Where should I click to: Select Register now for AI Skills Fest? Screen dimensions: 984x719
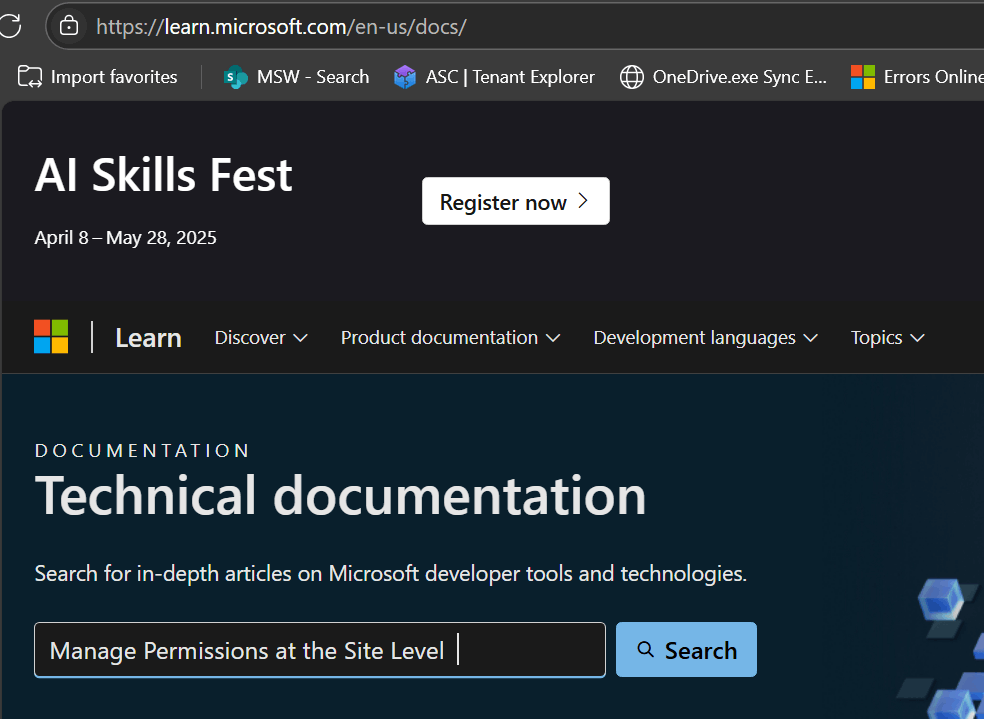click(x=516, y=201)
